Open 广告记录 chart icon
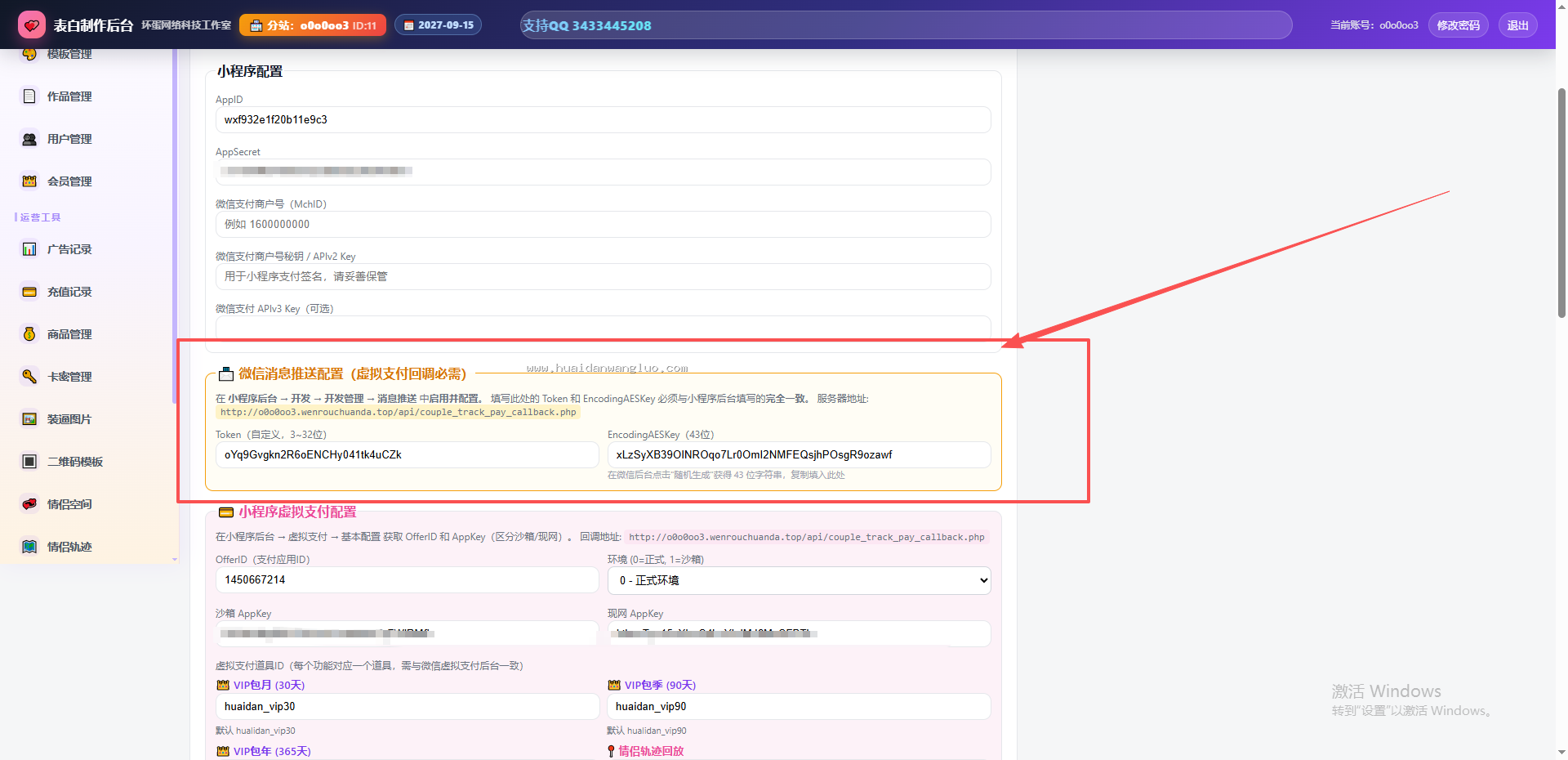Screen dimensions: 1568x760 pyautogui.click(x=29, y=249)
